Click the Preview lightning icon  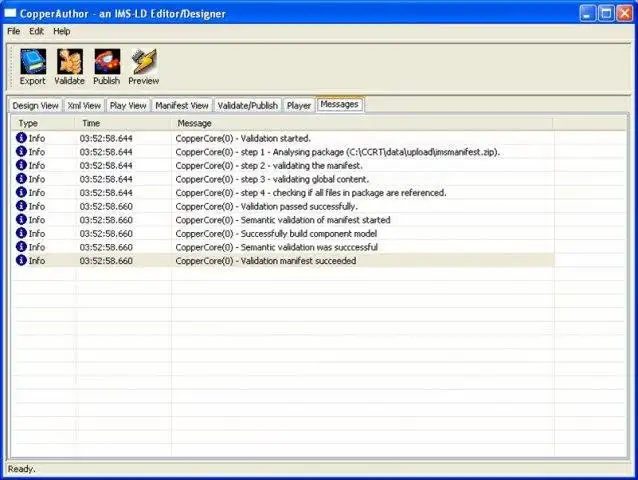click(144, 62)
